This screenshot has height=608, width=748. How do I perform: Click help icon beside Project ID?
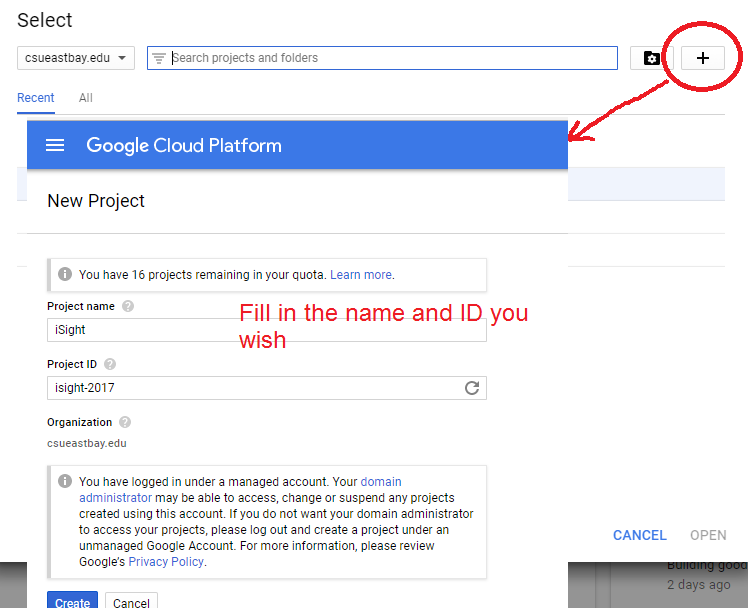tap(110, 365)
